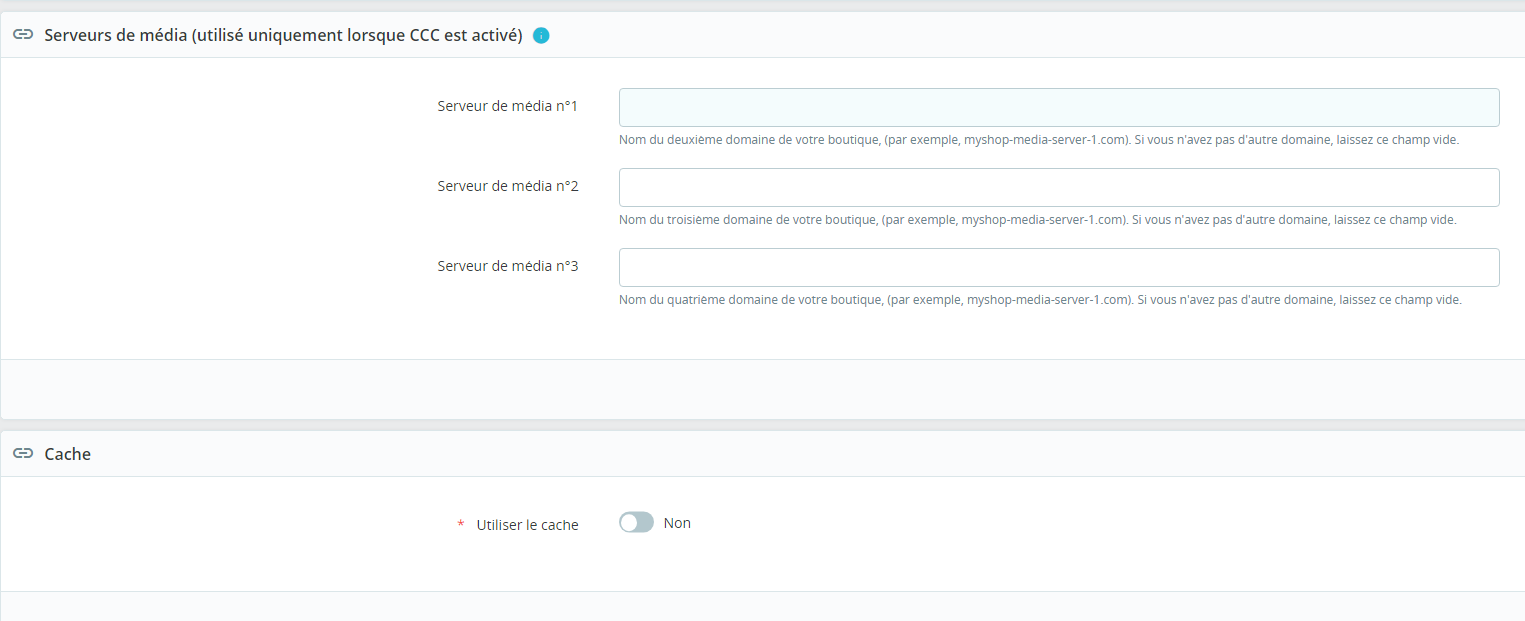This screenshot has height=621, width=1525.
Task: Click the Serveurs de média section heading text
Action: [284, 36]
